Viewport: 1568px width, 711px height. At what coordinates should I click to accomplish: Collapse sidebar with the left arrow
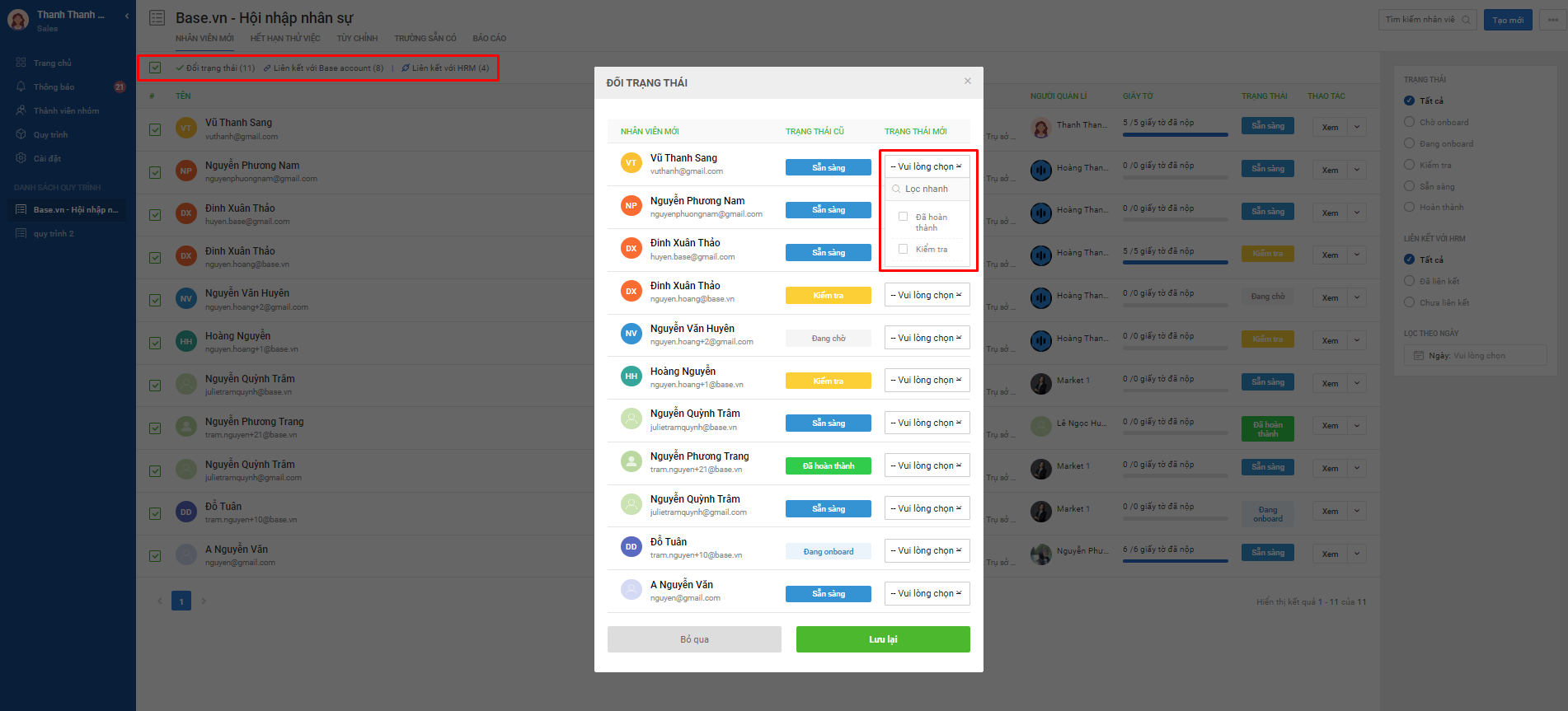coord(127,16)
